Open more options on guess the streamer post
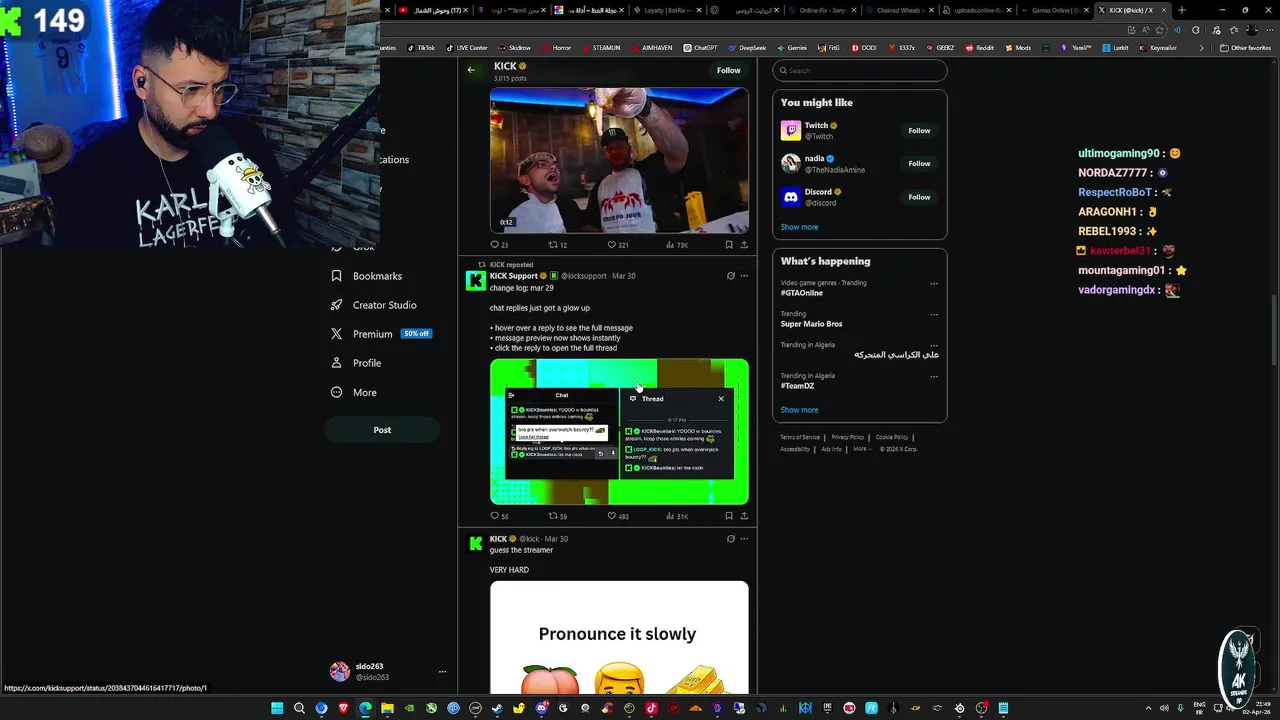Viewport: 1280px width, 720px height. pos(743,539)
